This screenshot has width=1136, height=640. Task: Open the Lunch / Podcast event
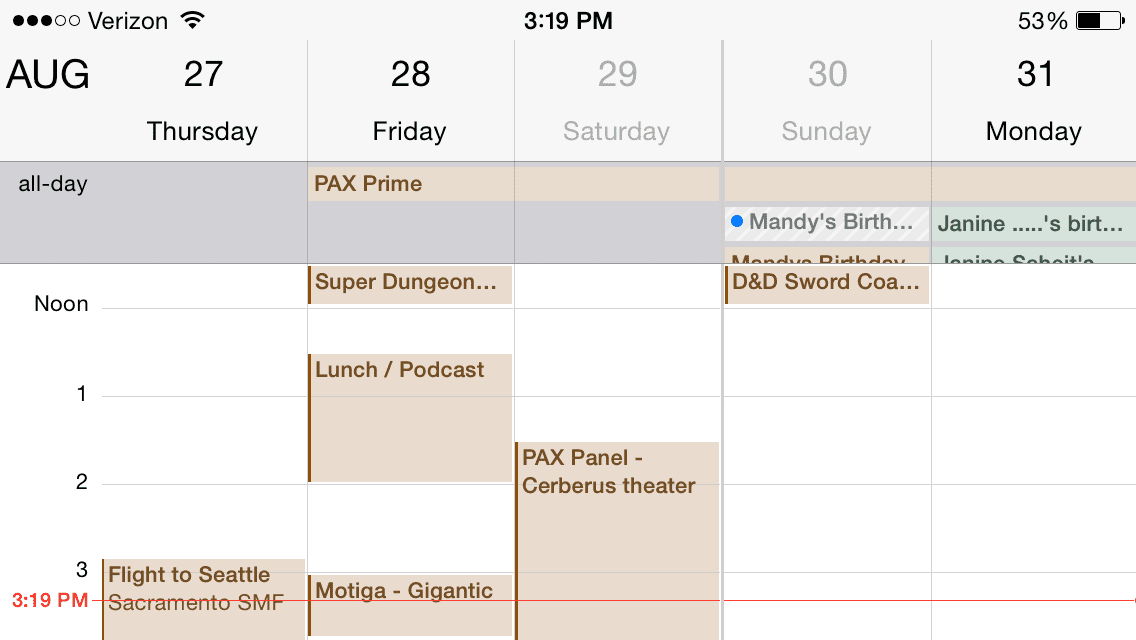point(410,417)
